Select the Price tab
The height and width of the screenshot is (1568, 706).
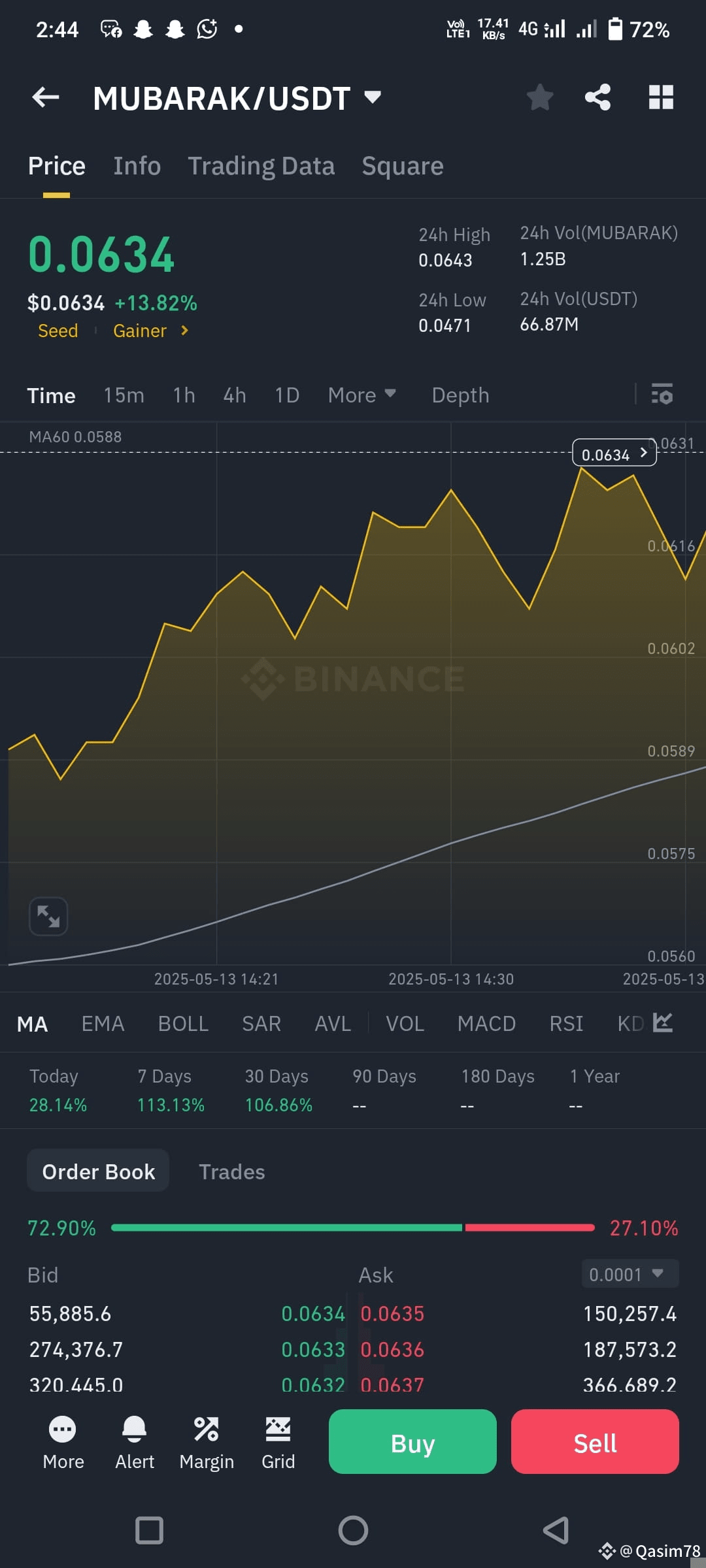click(x=56, y=166)
